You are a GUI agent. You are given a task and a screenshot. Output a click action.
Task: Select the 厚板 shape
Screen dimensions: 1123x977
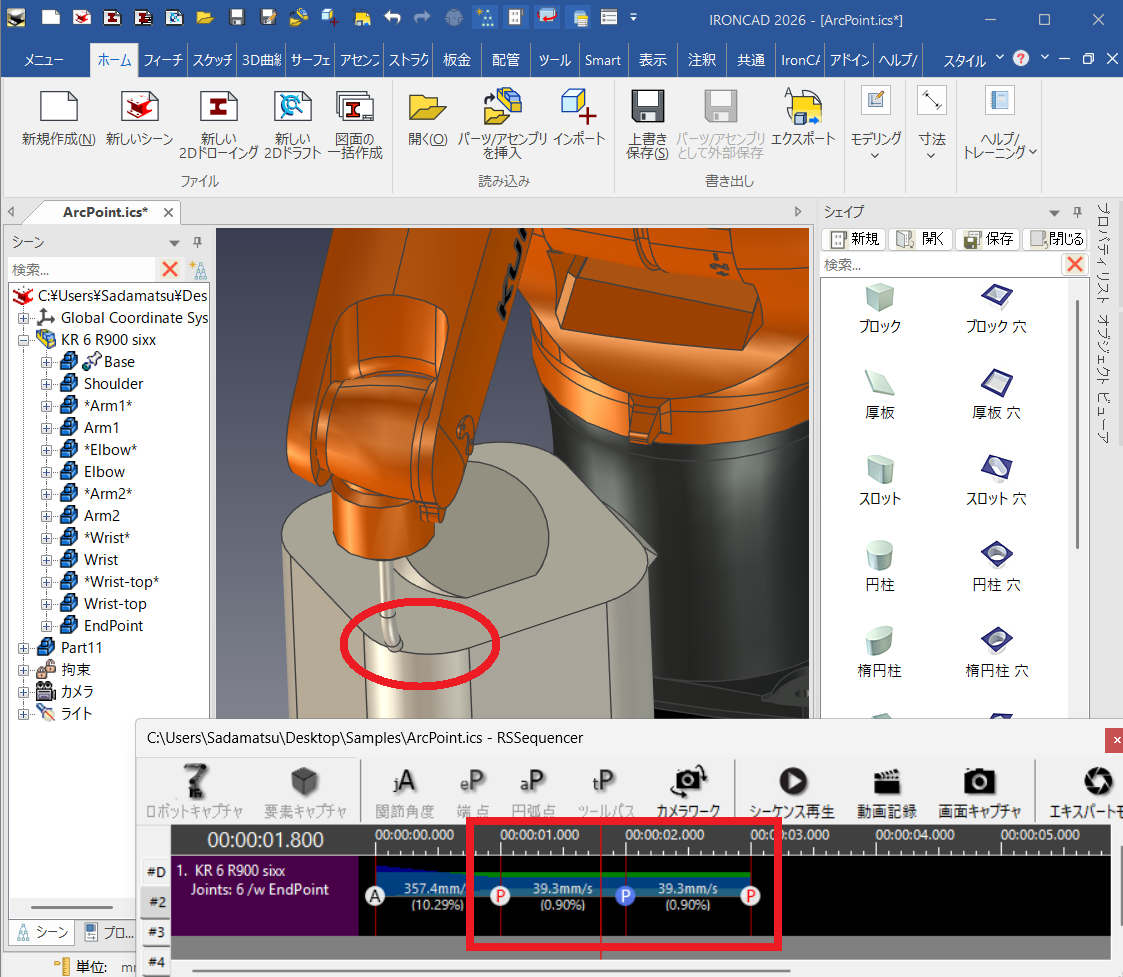(879, 395)
